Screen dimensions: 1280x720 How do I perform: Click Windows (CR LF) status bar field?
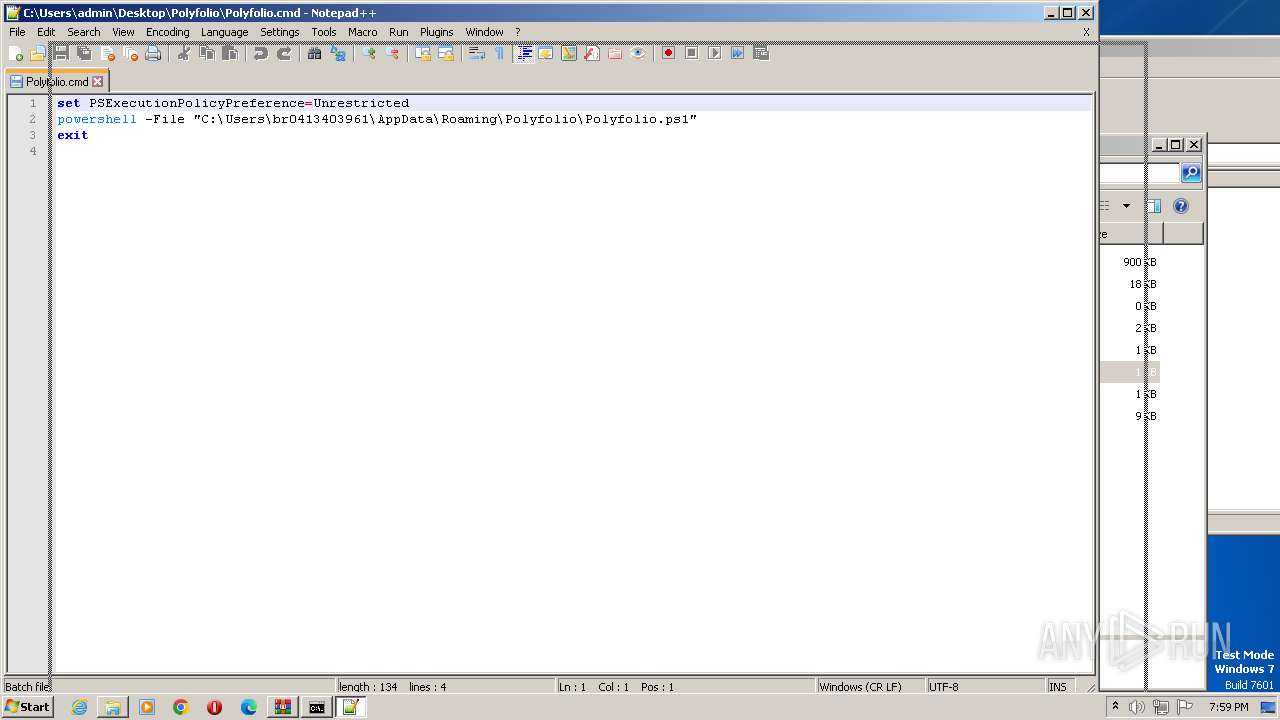tap(870, 687)
